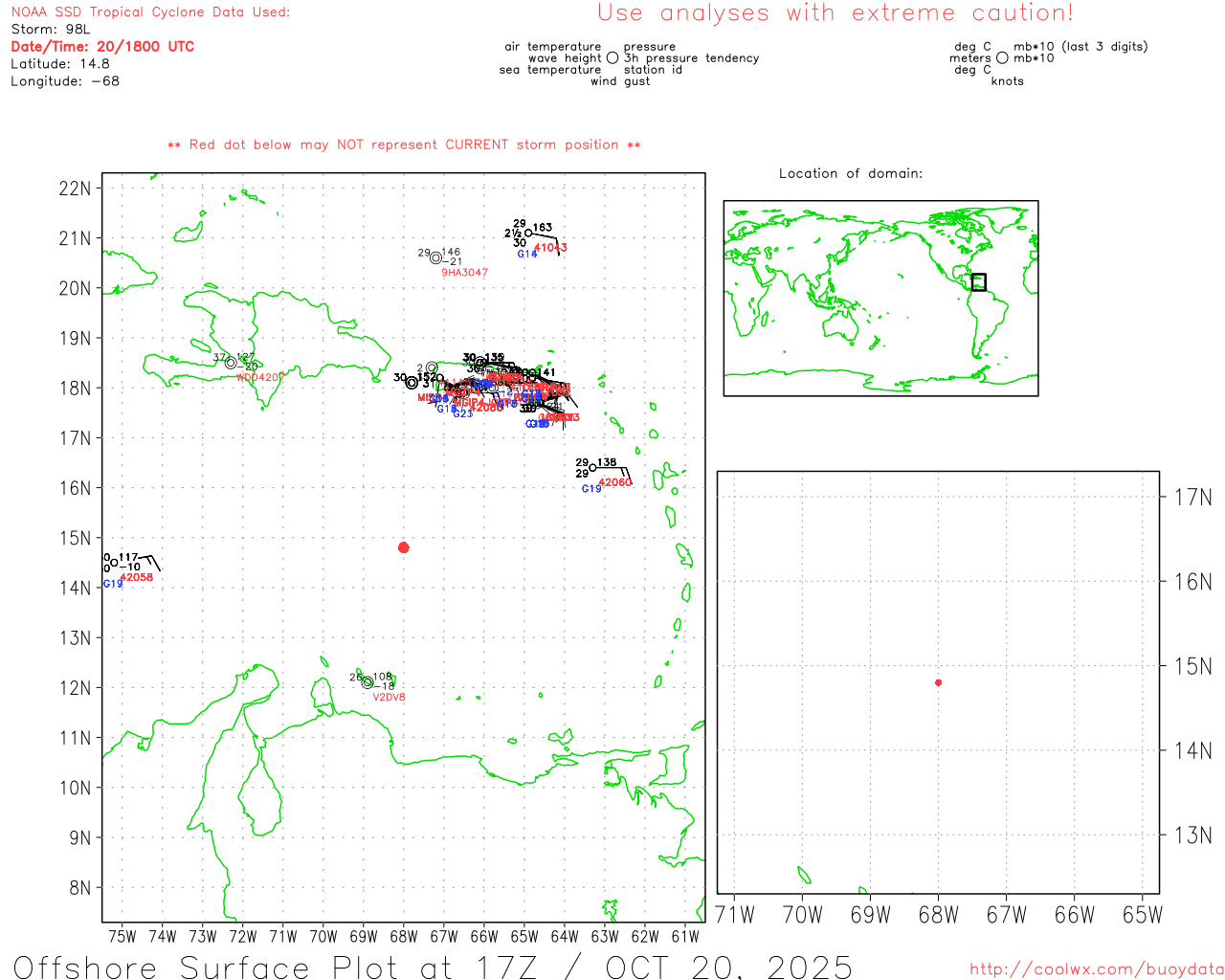
Task: Click '3h pressure tendency' legend label
Action: (691, 58)
